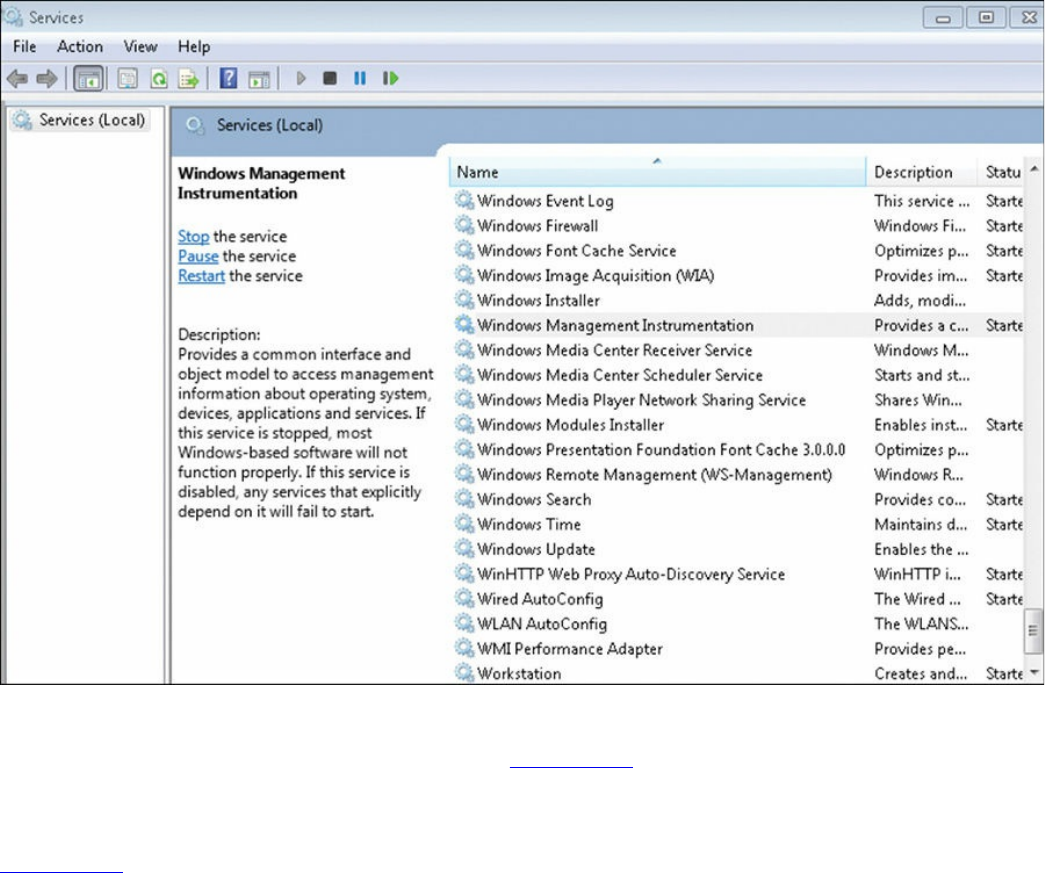Sort by the Name column header
The image size is (1045, 873).
pyautogui.click(x=657, y=172)
